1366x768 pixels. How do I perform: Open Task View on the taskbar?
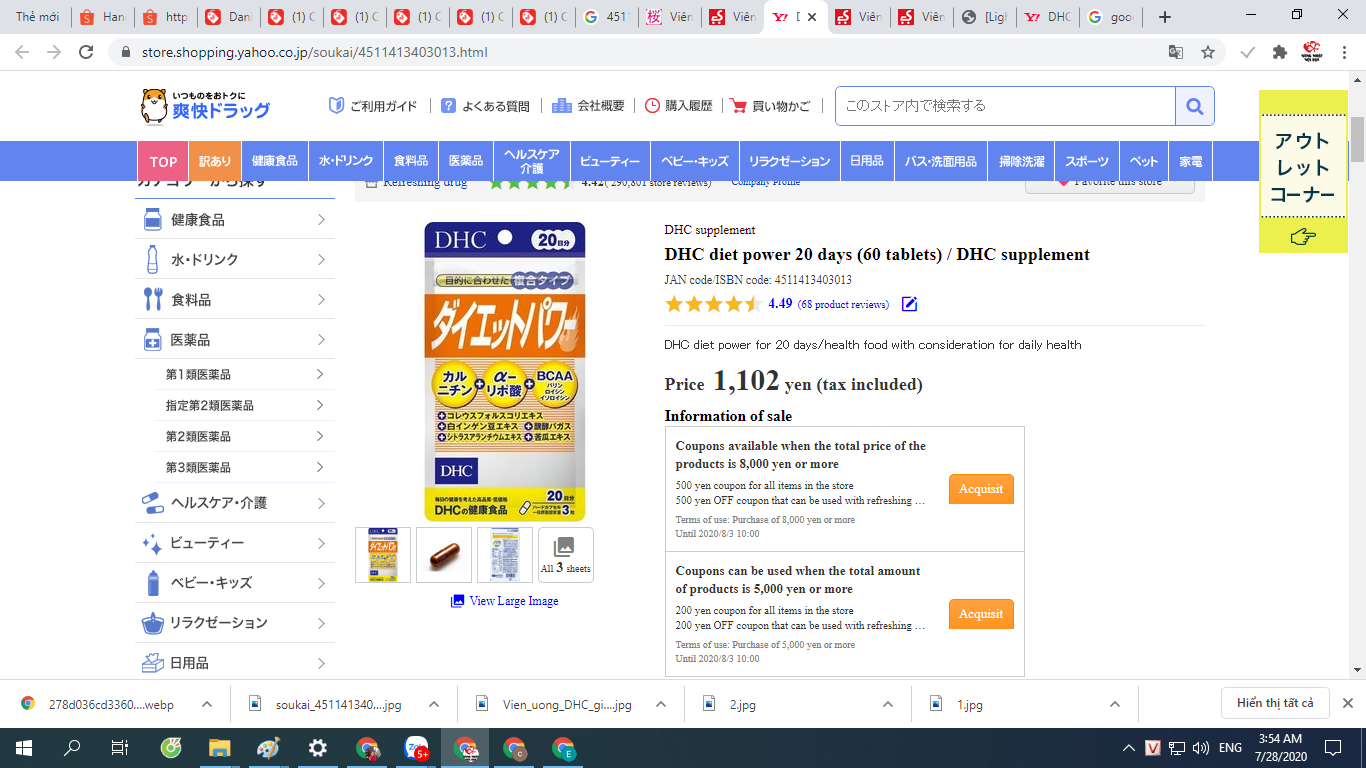click(x=120, y=748)
